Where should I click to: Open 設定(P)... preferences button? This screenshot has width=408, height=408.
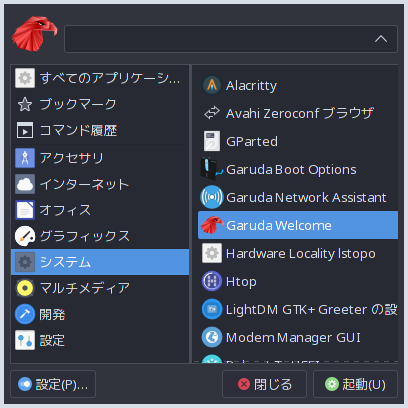pos(53,384)
